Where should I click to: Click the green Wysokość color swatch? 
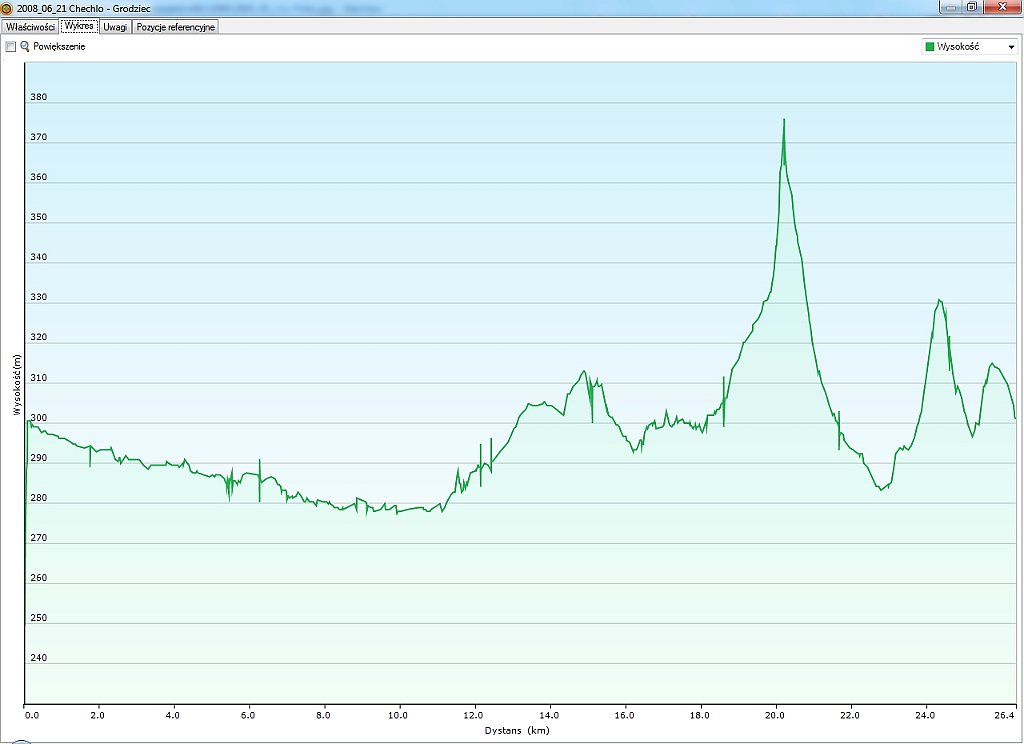click(930, 47)
